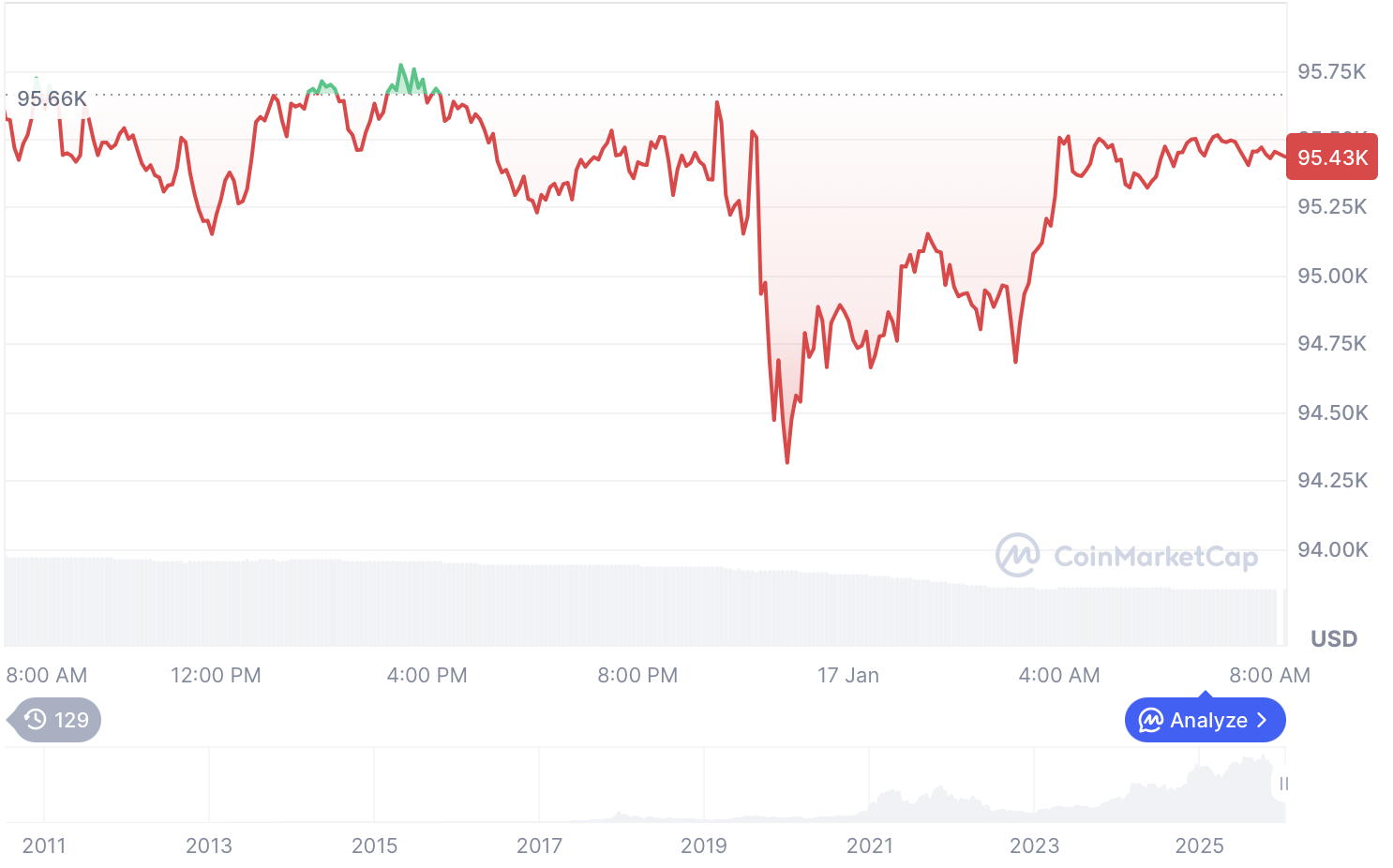1393x868 pixels.
Task: Select the 2025 label on the year timeline
Action: tap(1200, 846)
